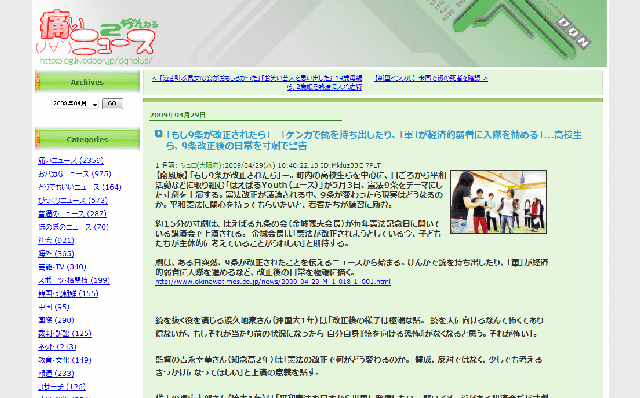Open the 社会 category (921)
This screenshot has height=398, width=640.
[x=56, y=240]
